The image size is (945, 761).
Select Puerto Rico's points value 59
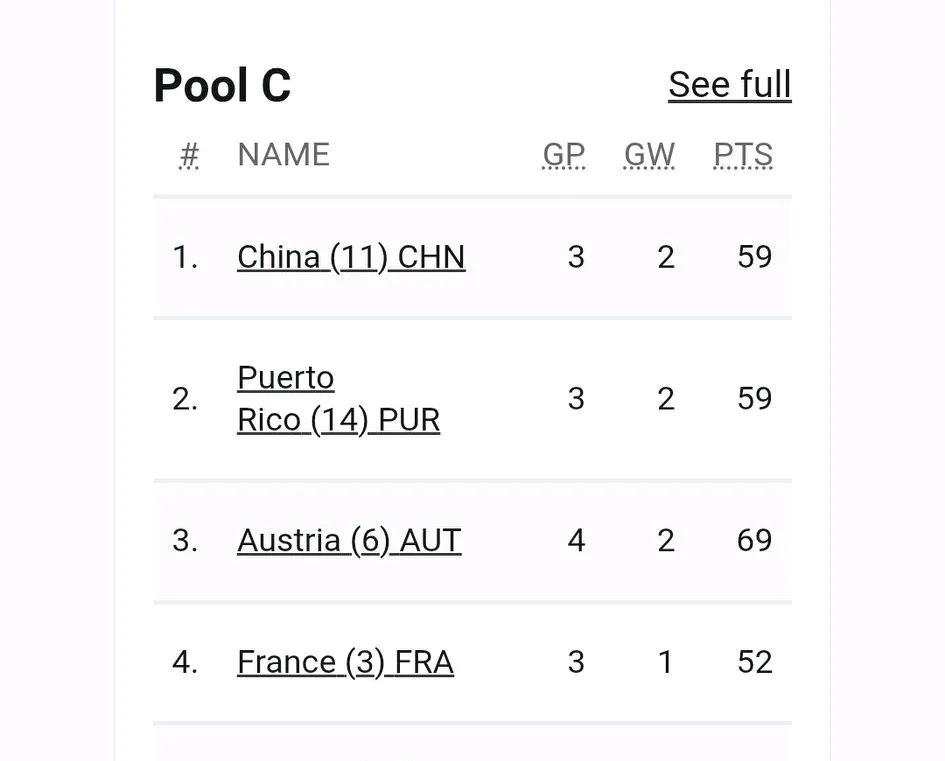(755, 398)
